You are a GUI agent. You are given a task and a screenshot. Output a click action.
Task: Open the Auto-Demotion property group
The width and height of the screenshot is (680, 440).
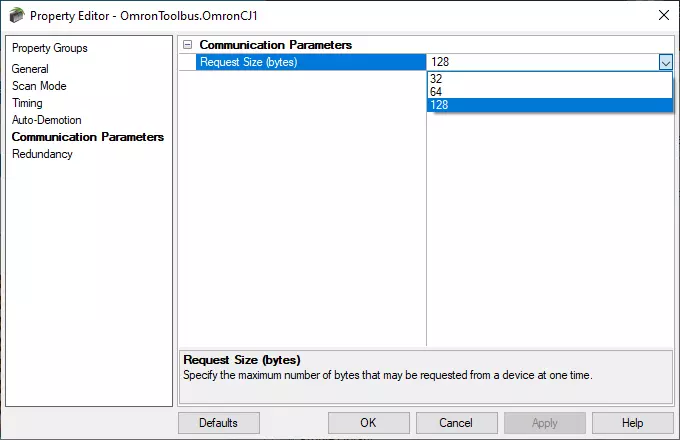(x=46, y=120)
